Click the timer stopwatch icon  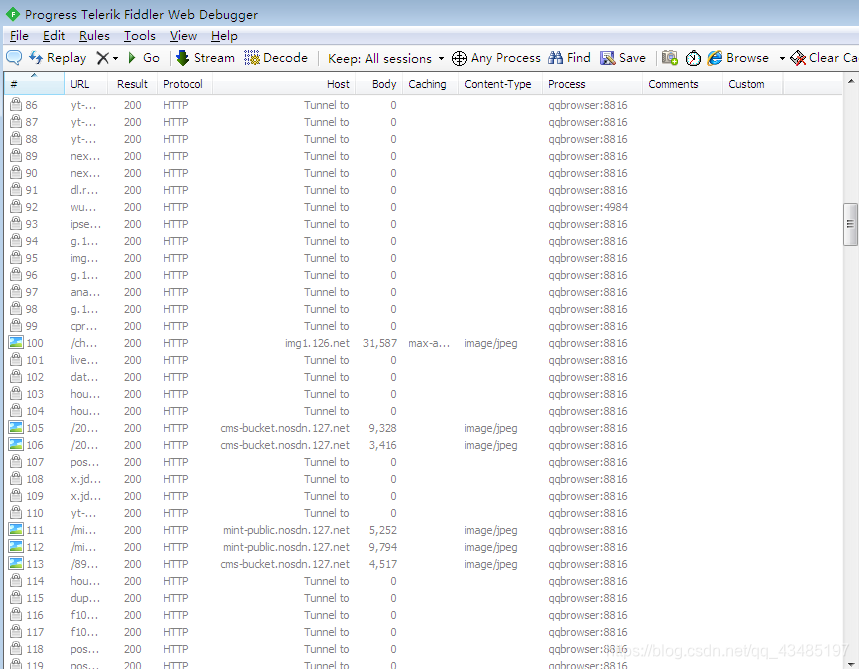693,58
